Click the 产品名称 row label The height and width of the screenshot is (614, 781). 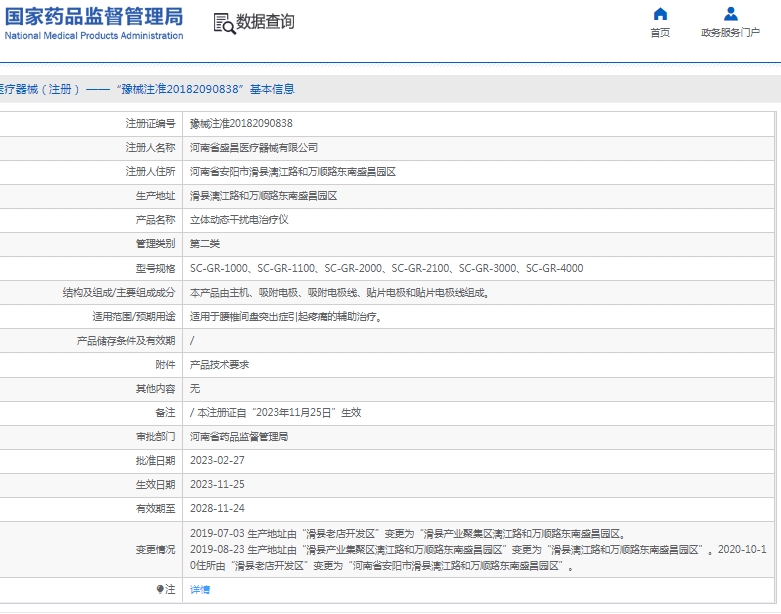(155, 220)
